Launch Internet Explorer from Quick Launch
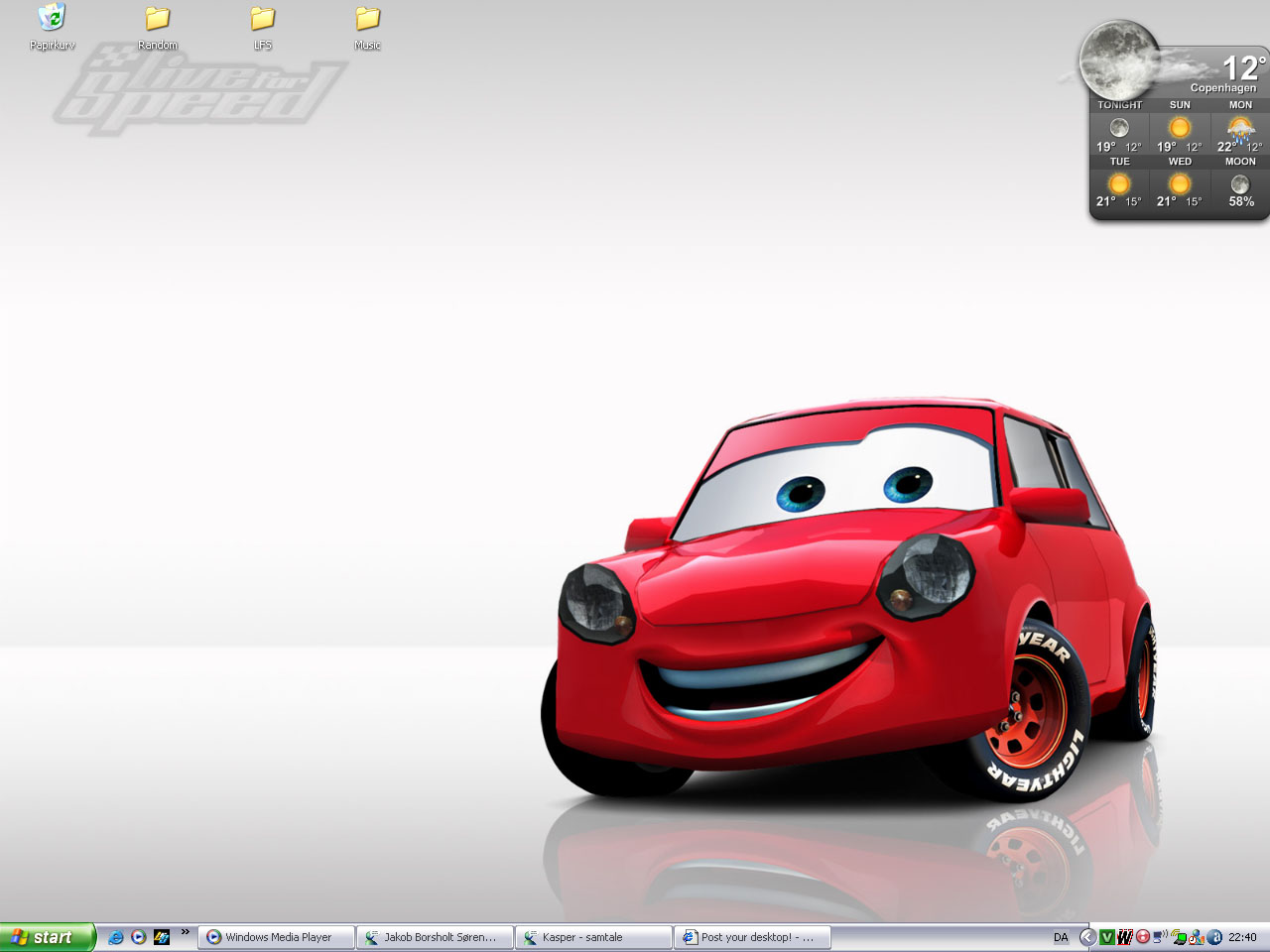Image resolution: width=1270 pixels, height=952 pixels. (116, 937)
